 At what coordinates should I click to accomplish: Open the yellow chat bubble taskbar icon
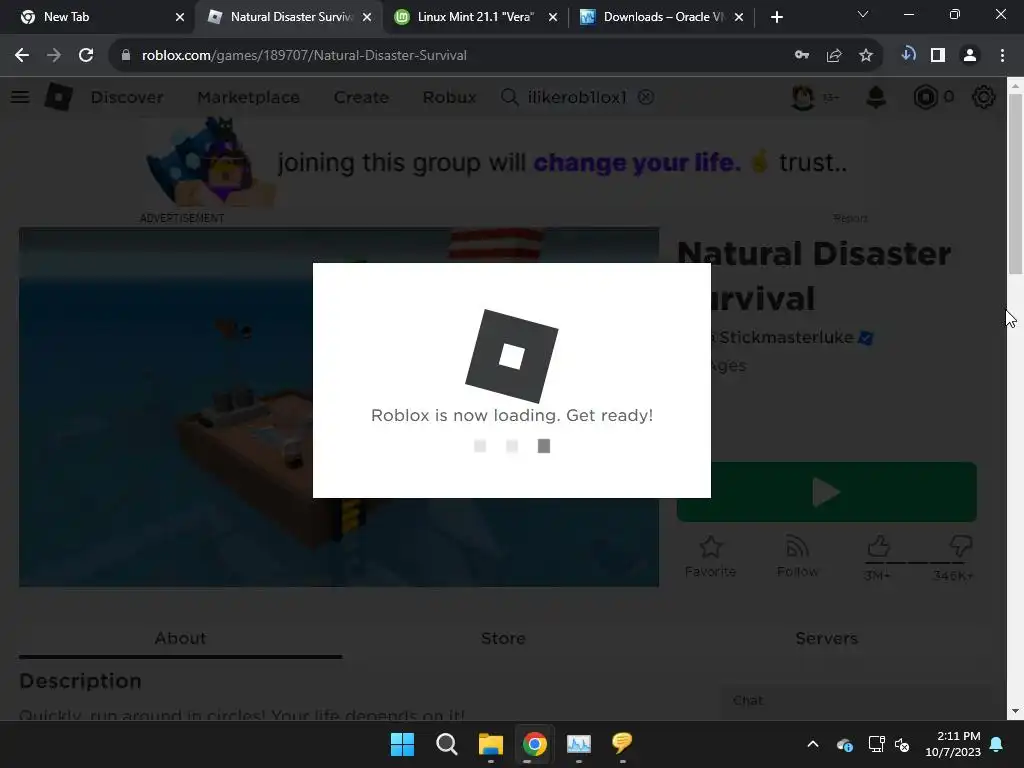622,743
